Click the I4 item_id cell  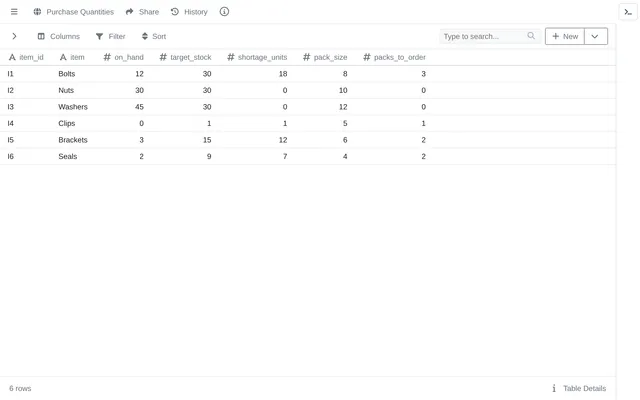(x=11, y=123)
